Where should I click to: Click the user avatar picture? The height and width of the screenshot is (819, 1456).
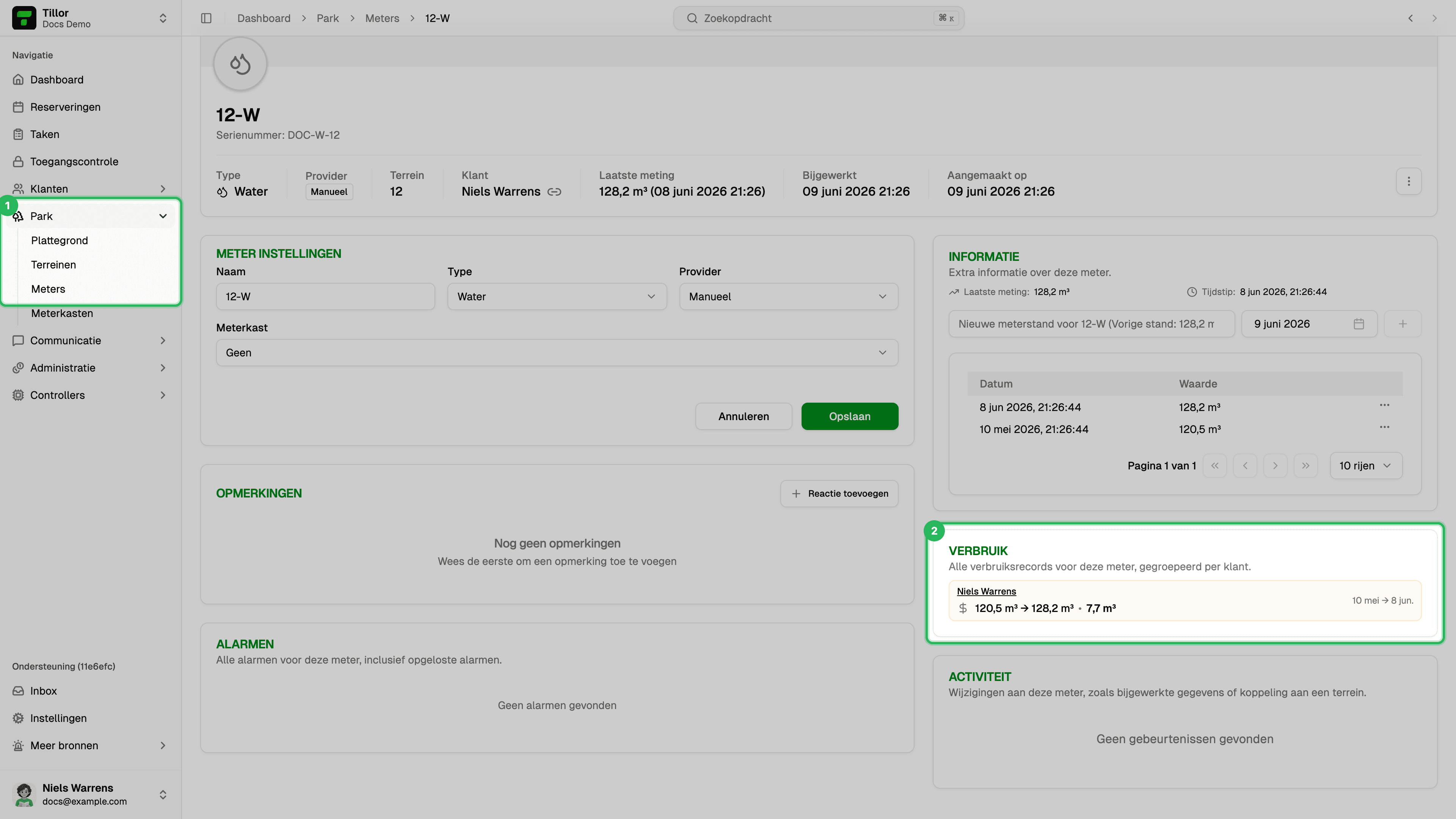24,794
